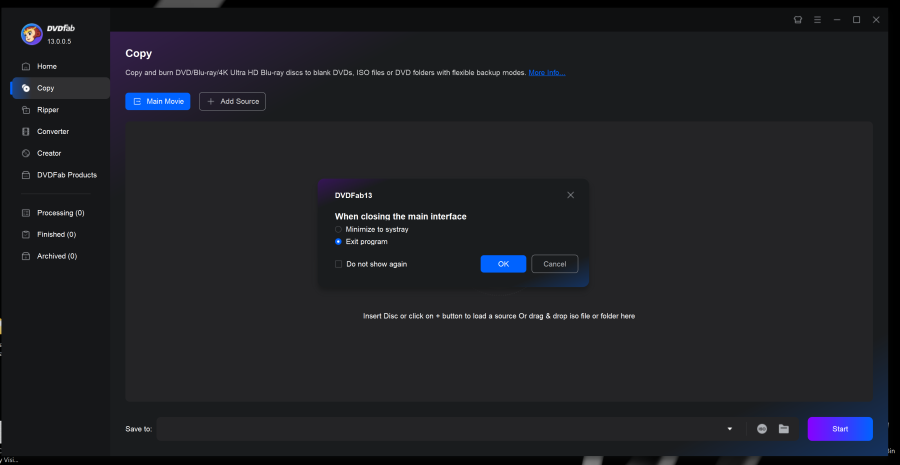Image resolution: width=900 pixels, height=465 pixels.
Task: Click the folder browse icon
Action: 783,429
